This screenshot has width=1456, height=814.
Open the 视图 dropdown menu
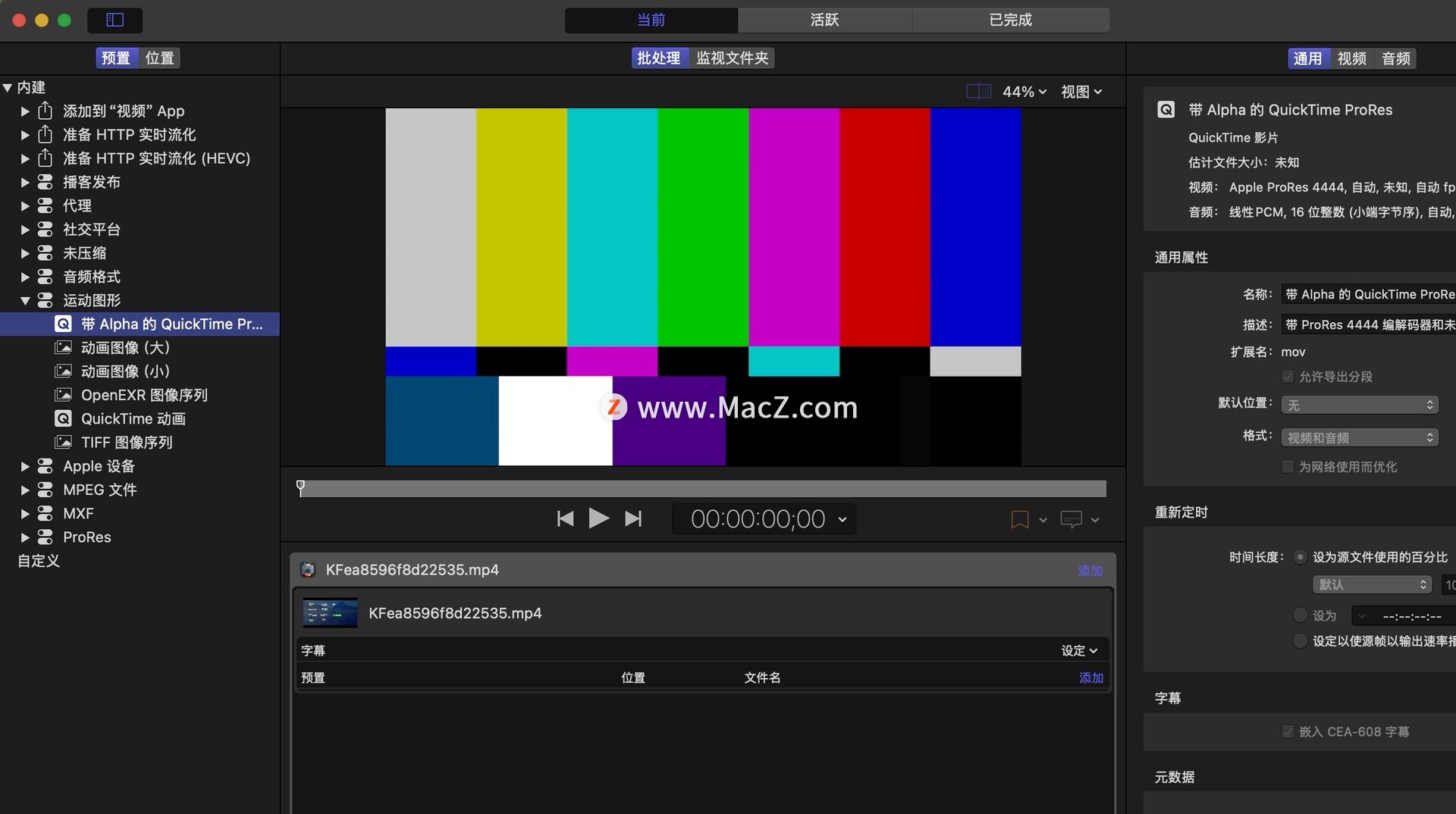(1081, 92)
